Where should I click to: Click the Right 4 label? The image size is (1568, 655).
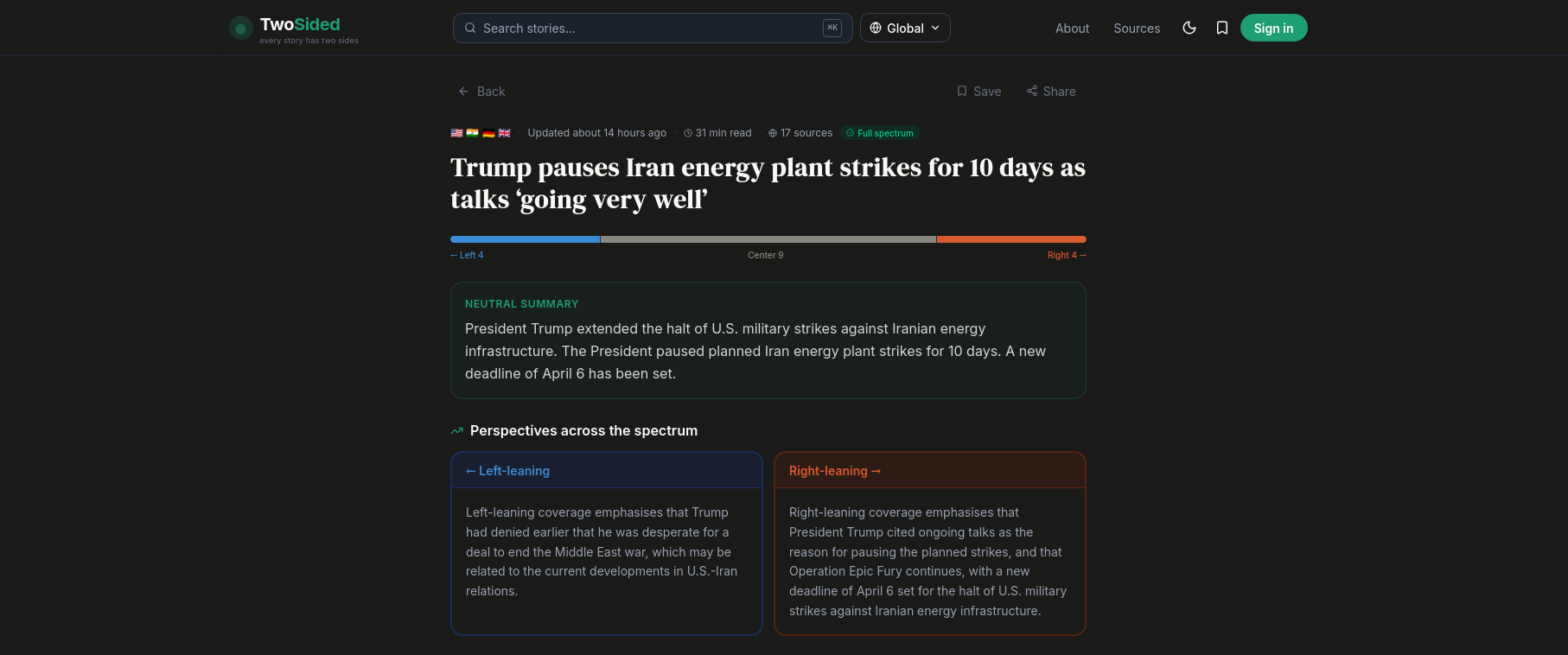pyautogui.click(x=1067, y=255)
